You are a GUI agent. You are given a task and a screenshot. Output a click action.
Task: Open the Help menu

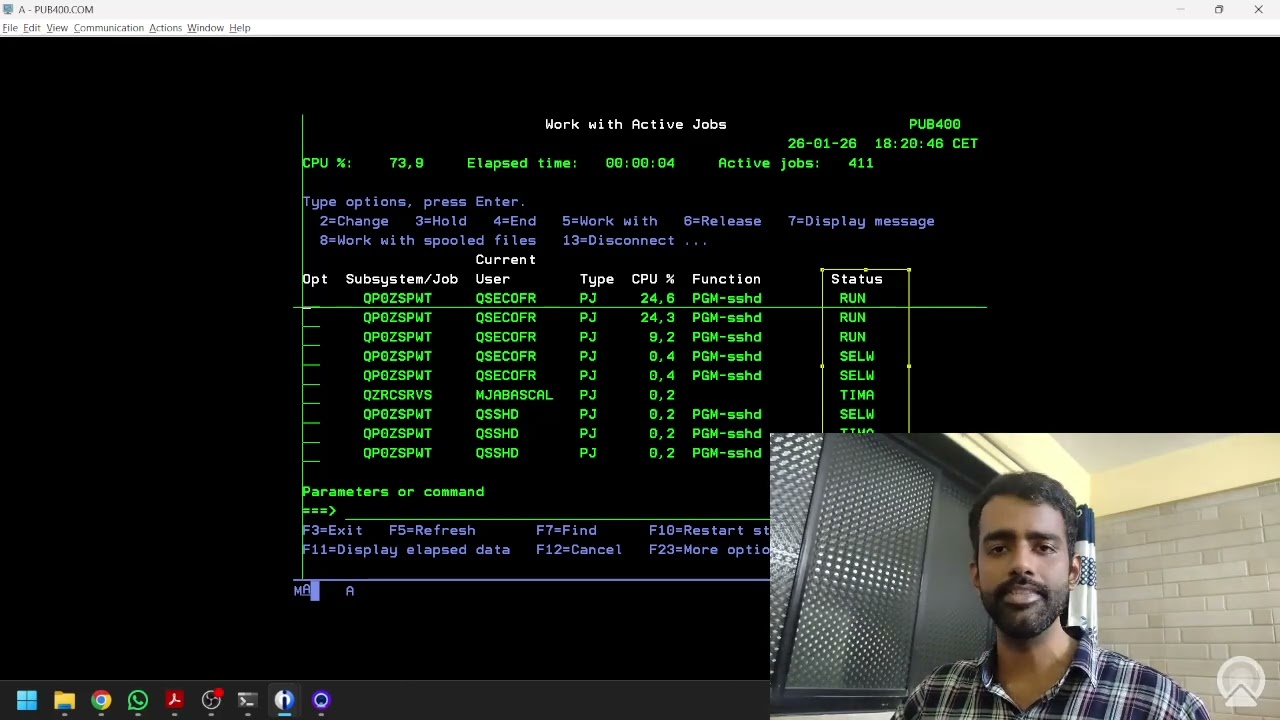tap(240, 28)
